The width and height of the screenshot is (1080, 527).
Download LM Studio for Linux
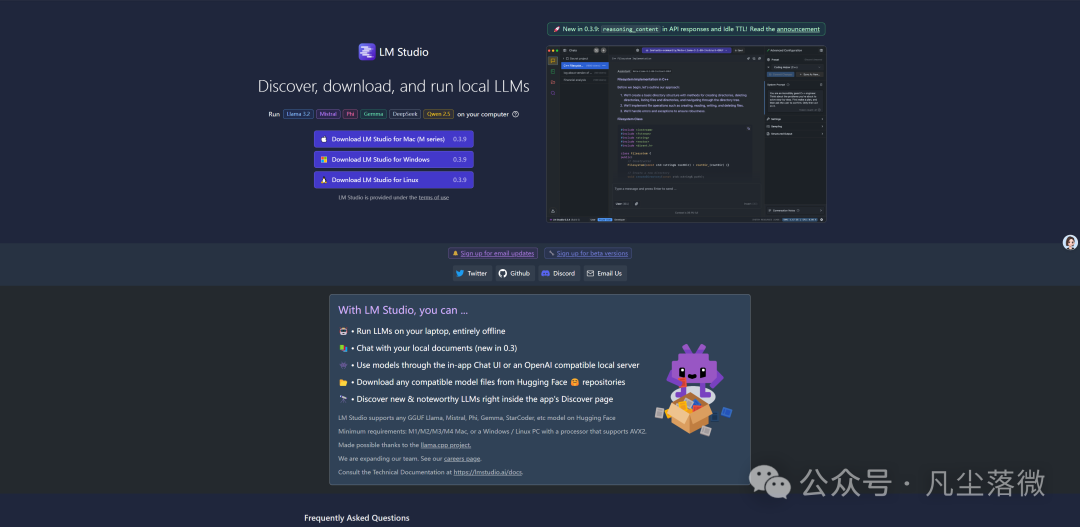coord(394,180)
